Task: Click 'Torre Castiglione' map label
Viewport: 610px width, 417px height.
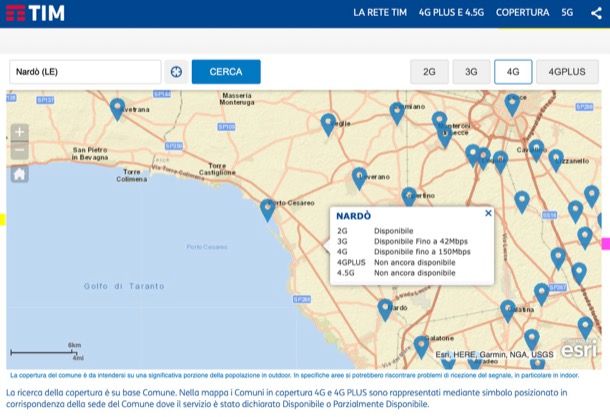Action: pos(217,169)
